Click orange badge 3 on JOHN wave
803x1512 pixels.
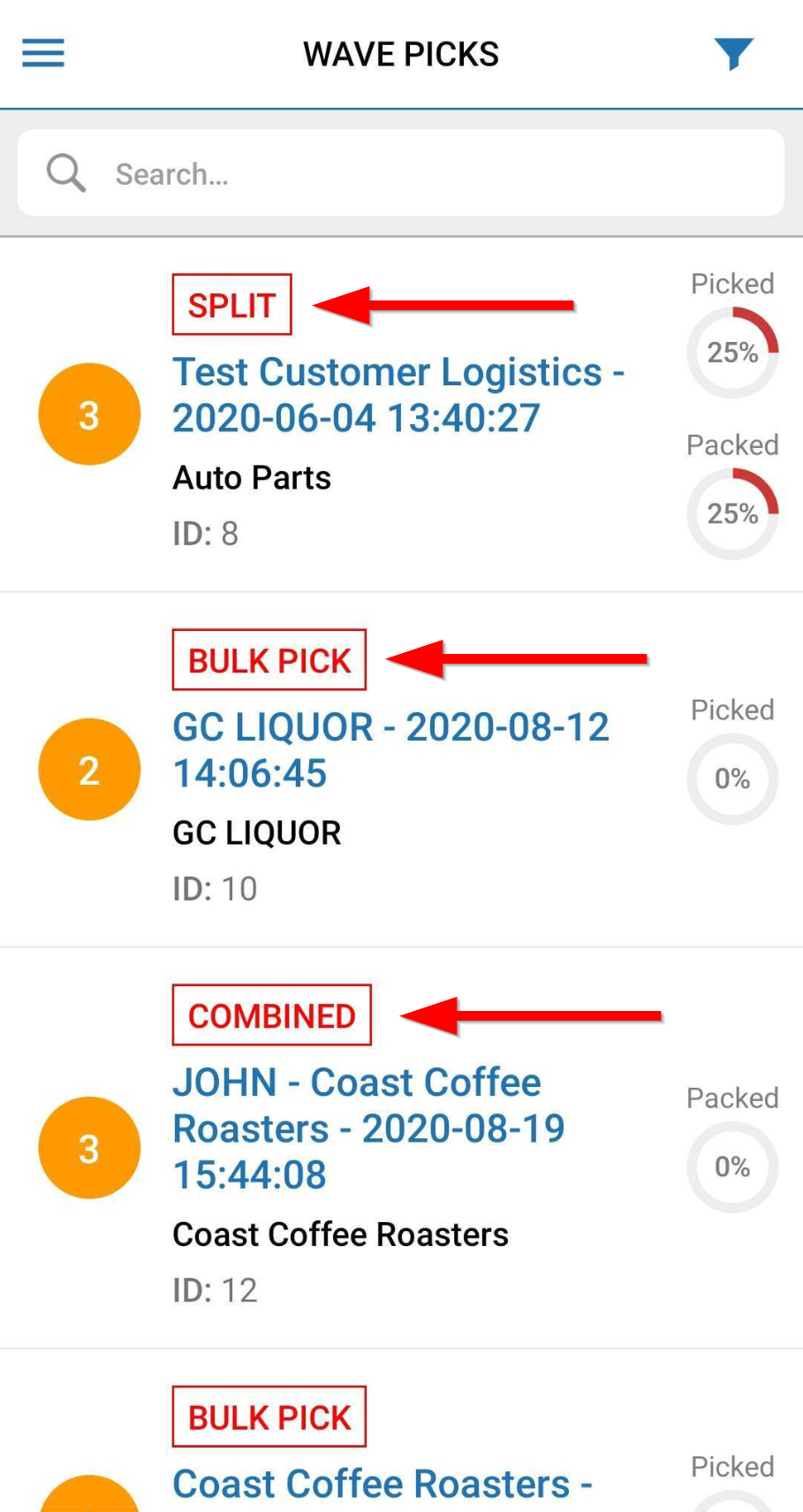pos(89,1148)
